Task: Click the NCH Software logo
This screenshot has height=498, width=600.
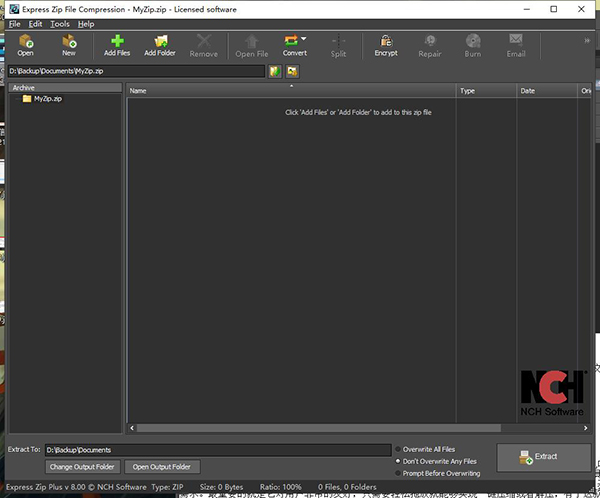Action: [552, 393]
